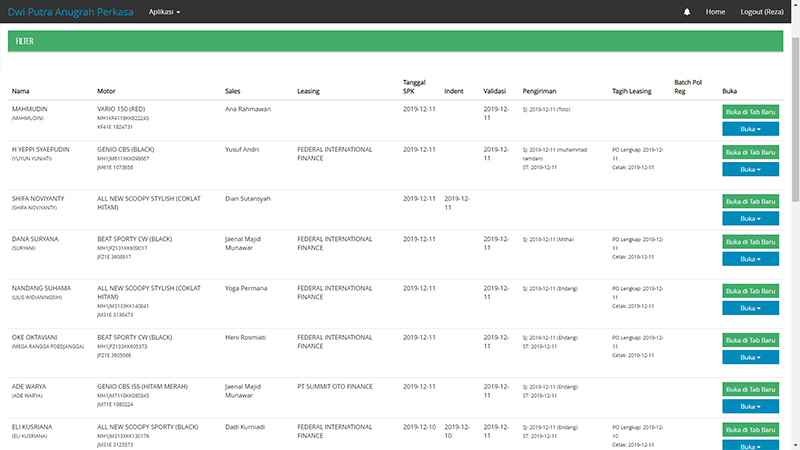Select the name ADE WARYA
Image resolution: width=800 pixels, height=450 pixels.
(29, 387)
